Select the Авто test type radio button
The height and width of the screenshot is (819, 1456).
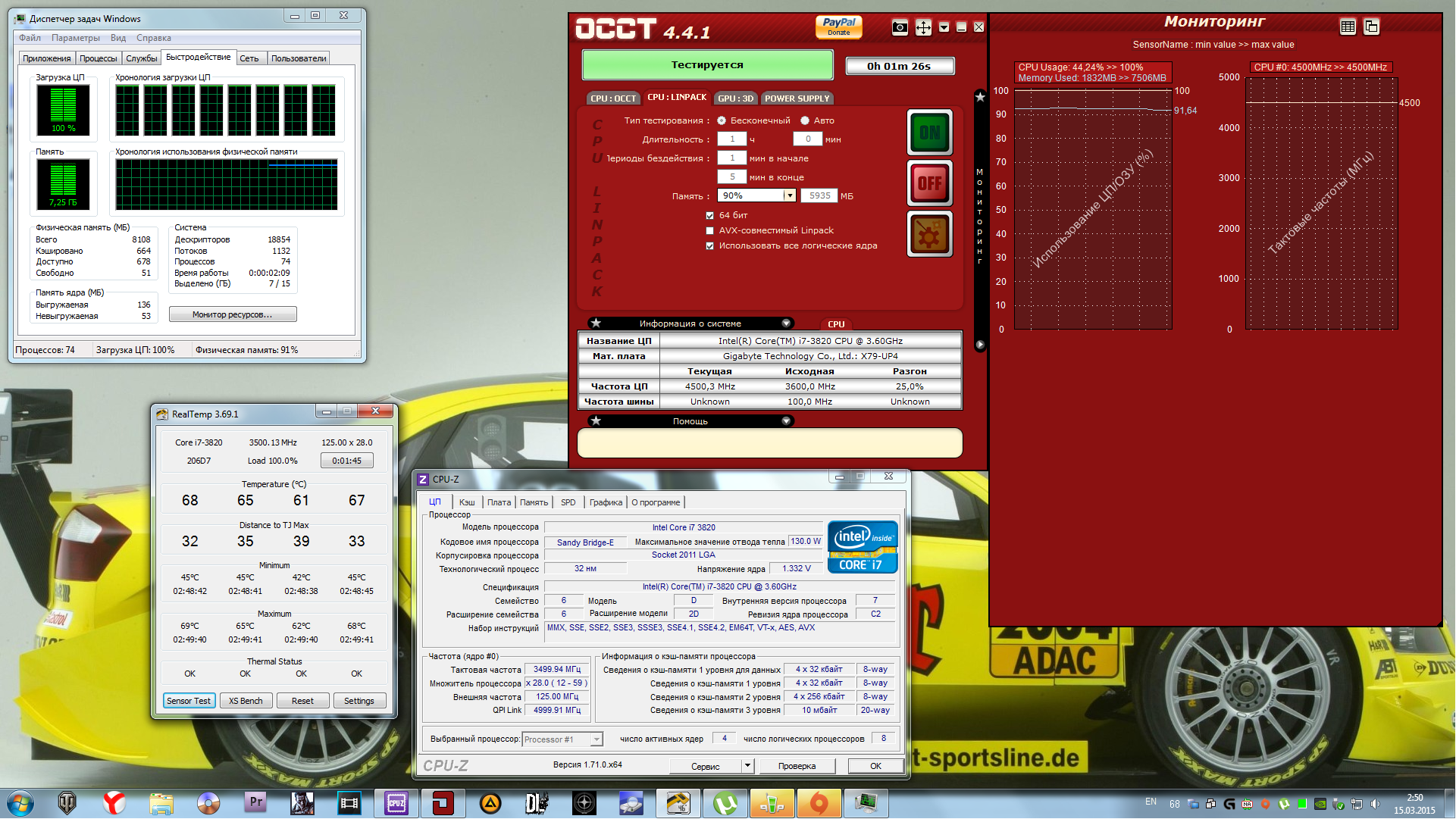pyautogui.click(x=805, y=120)
